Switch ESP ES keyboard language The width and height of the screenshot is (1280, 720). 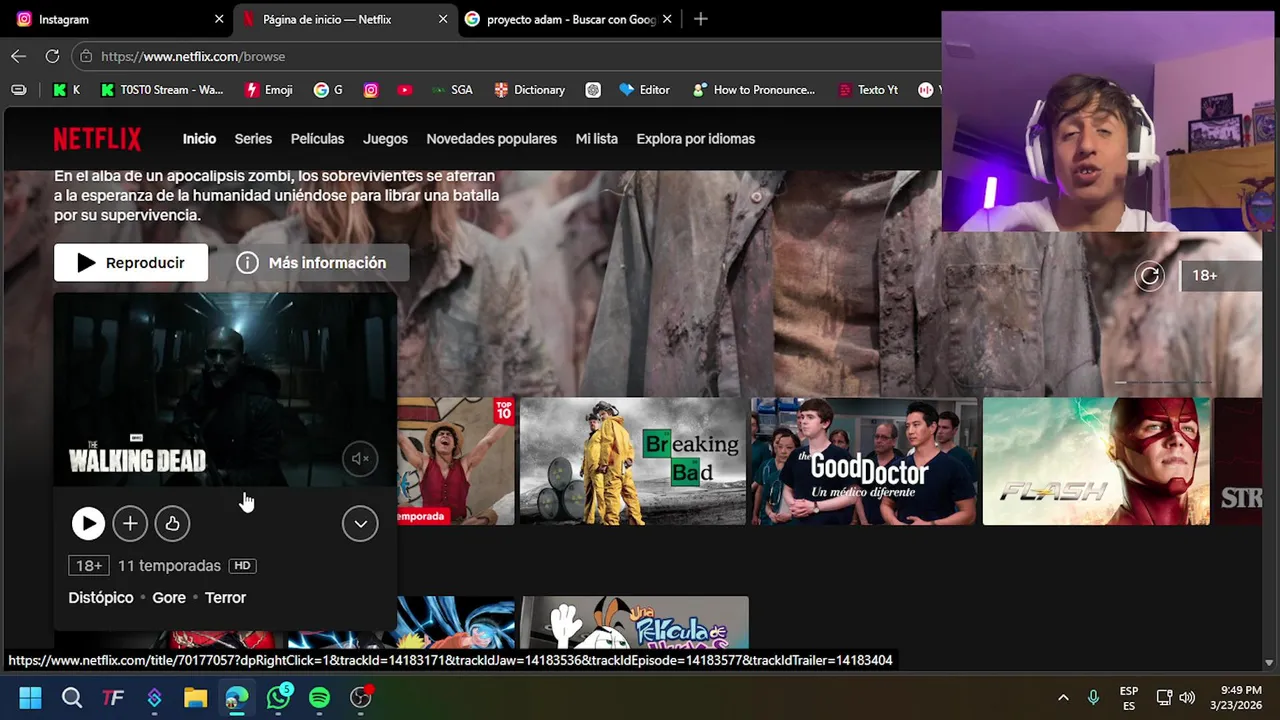1129,698
